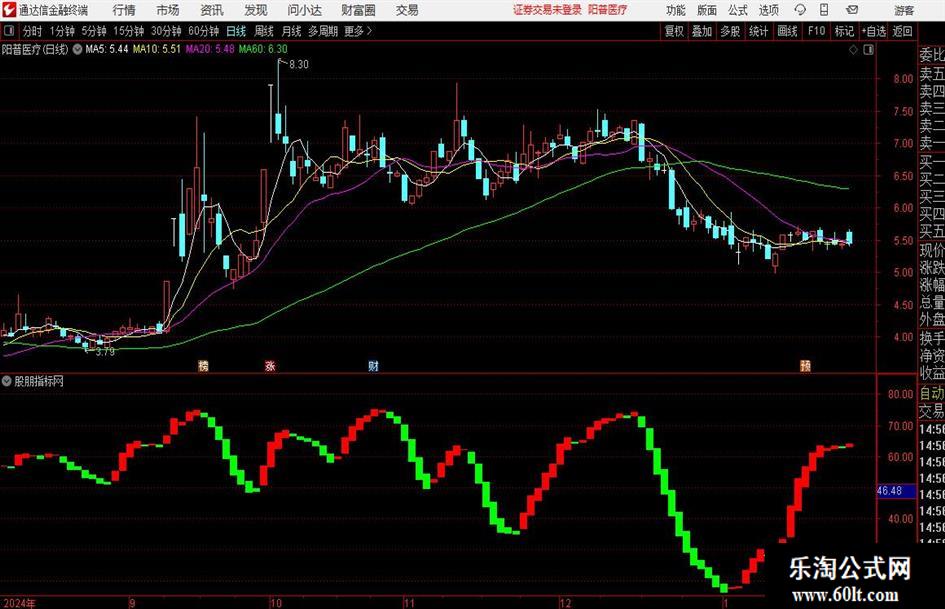Open the 发现 menu
Screen dimensions: 945x609
pos(256,10)
